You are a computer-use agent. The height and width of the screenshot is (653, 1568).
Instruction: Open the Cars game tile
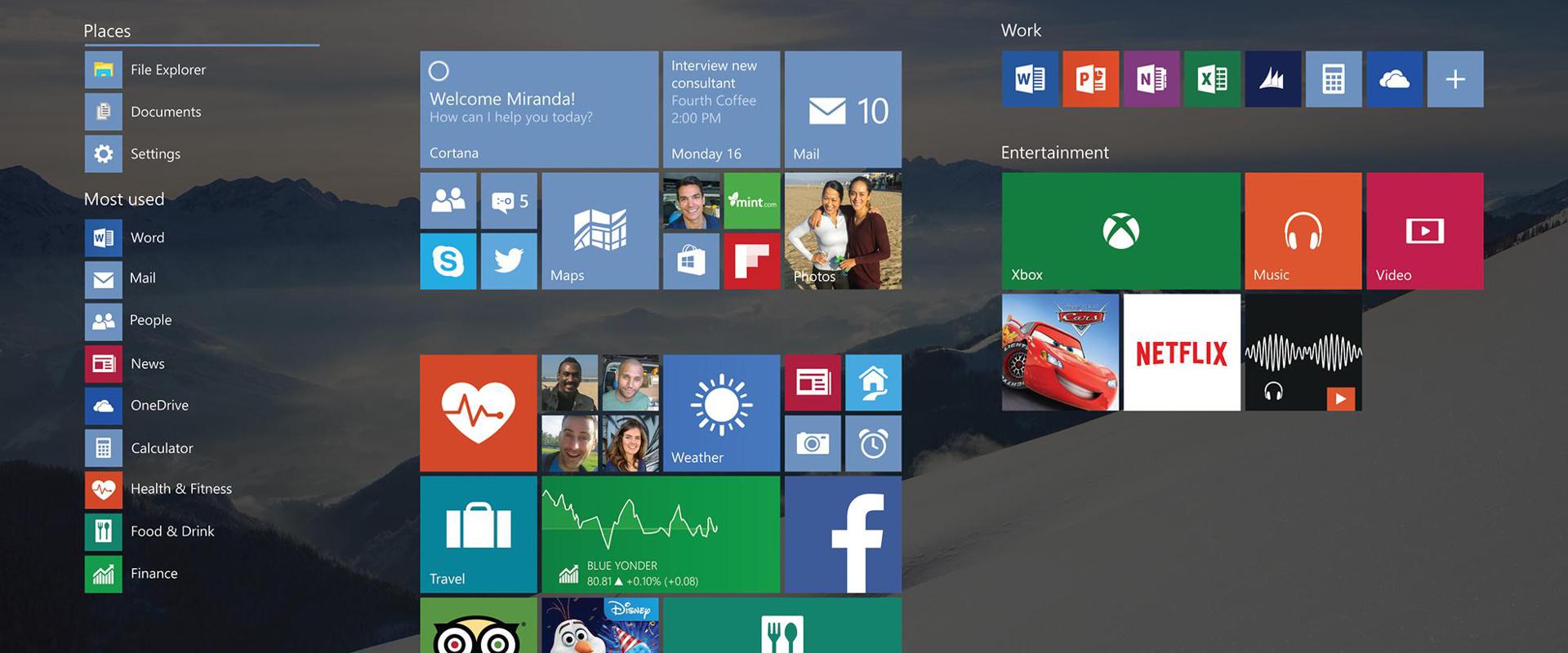pos(1060,352)
